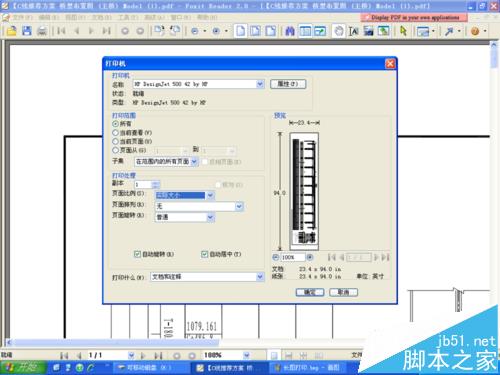The width and height of the screenshot is (500, 375).
Task: Click the 确定 (OK) button
Action: coord(310,292)
